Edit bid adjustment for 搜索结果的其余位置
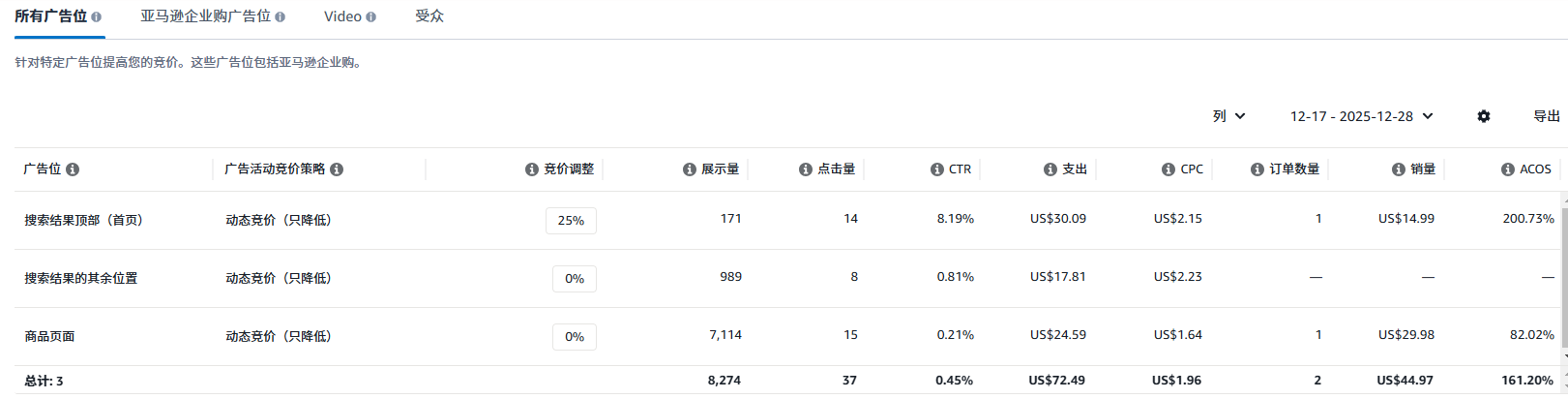 575,279
